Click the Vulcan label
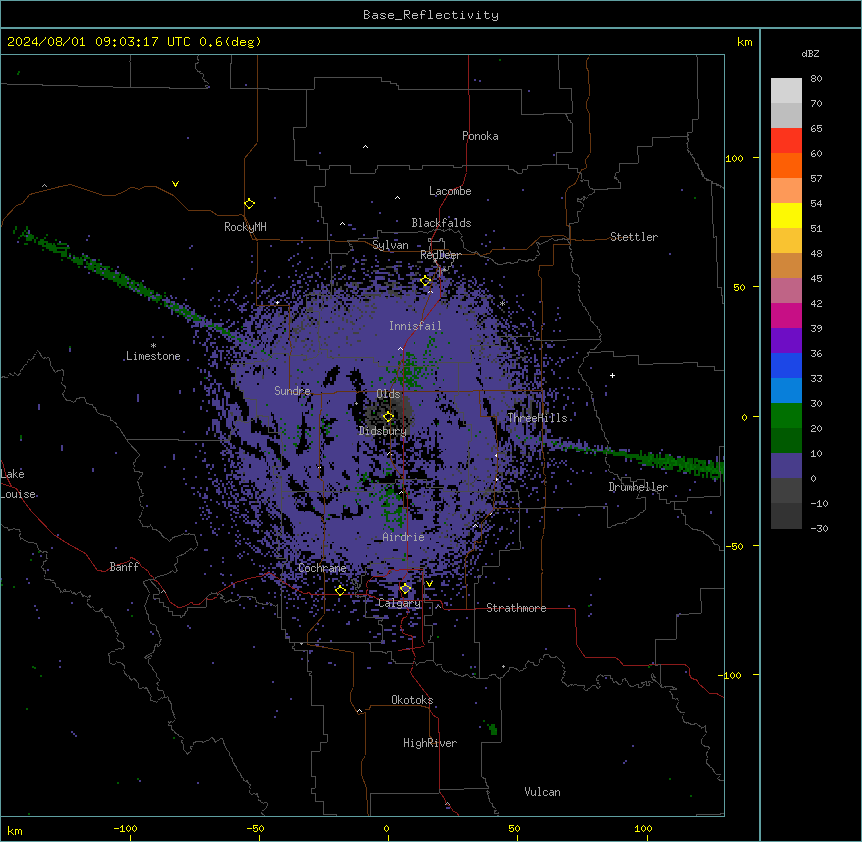The width and height of the screenshot is (862, 842). coord(542,792)
